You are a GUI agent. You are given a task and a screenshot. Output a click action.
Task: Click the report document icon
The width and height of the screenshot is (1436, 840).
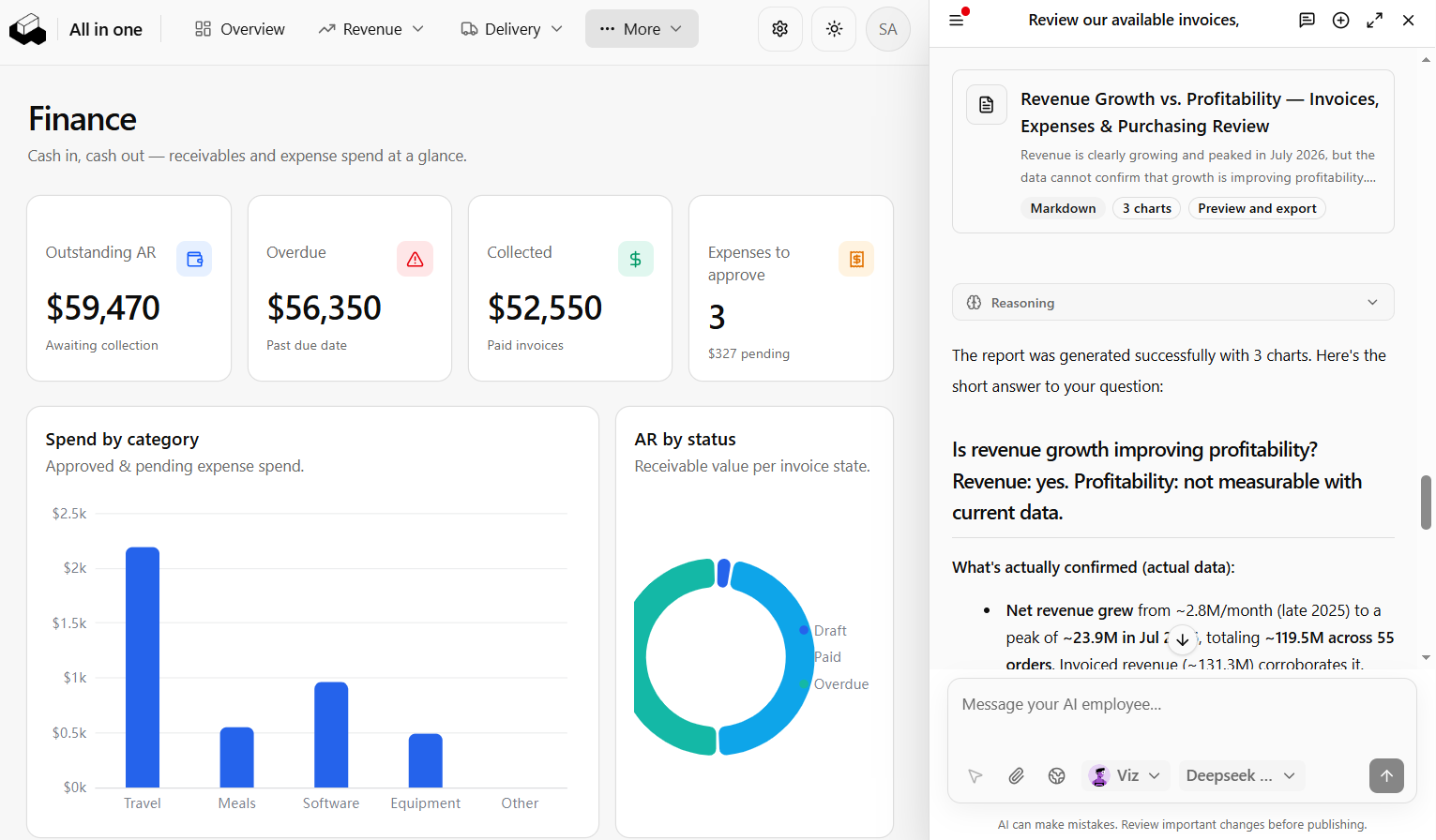coord(987,105)
